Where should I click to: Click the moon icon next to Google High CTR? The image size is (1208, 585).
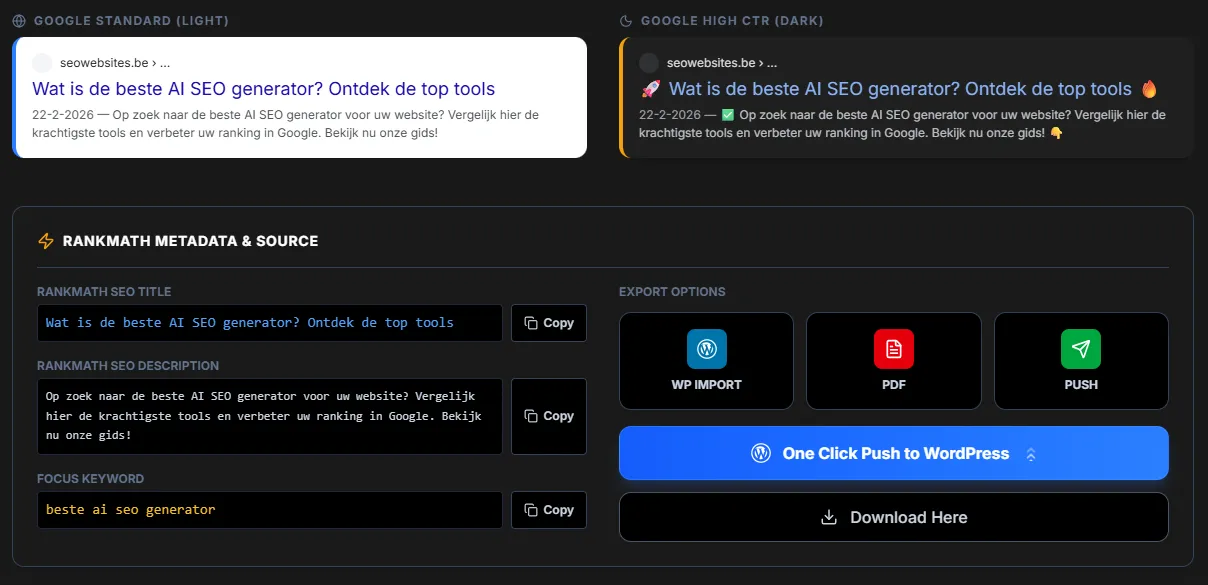pos(626,21)
